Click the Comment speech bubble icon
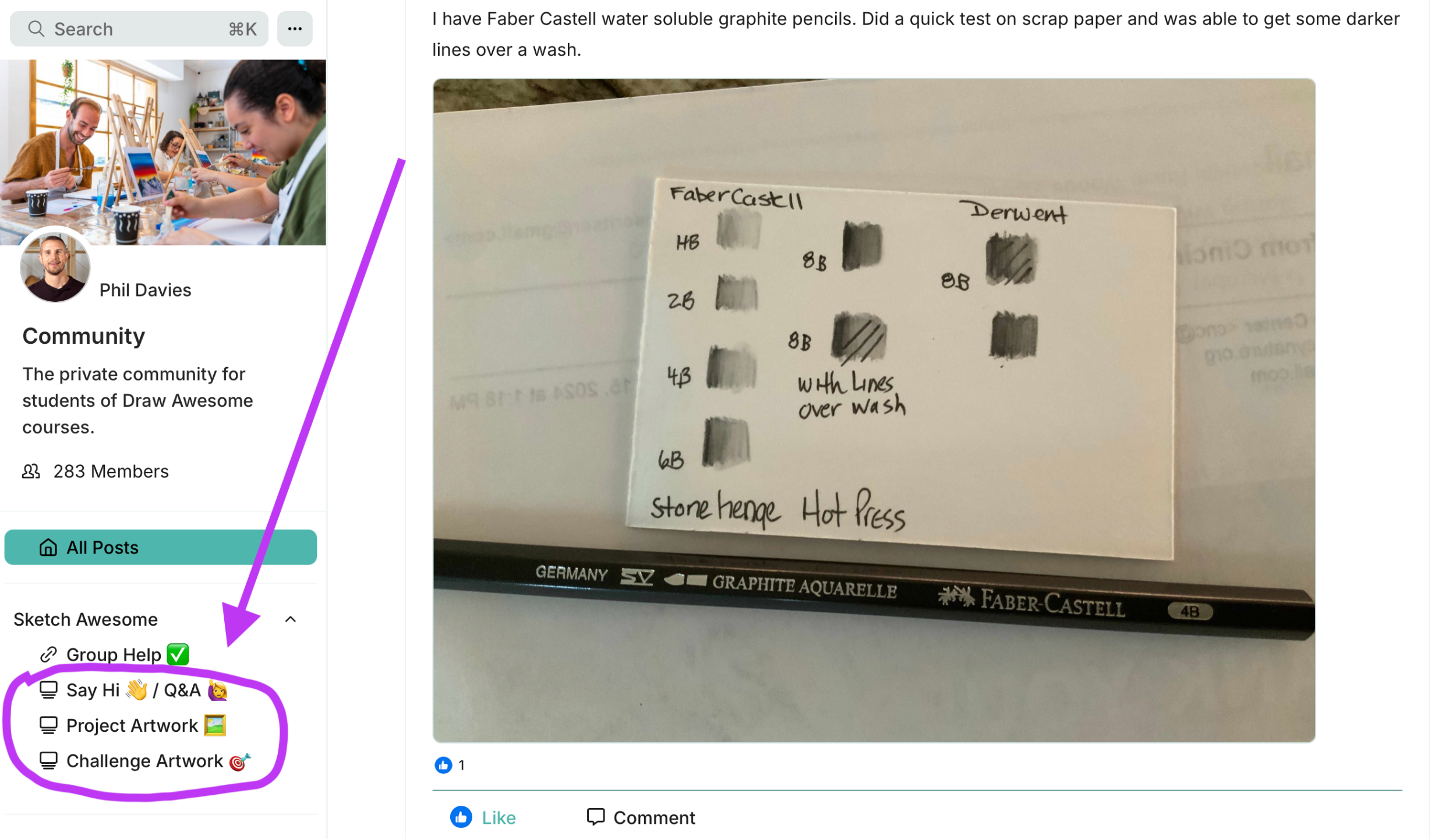 (595, 817)
